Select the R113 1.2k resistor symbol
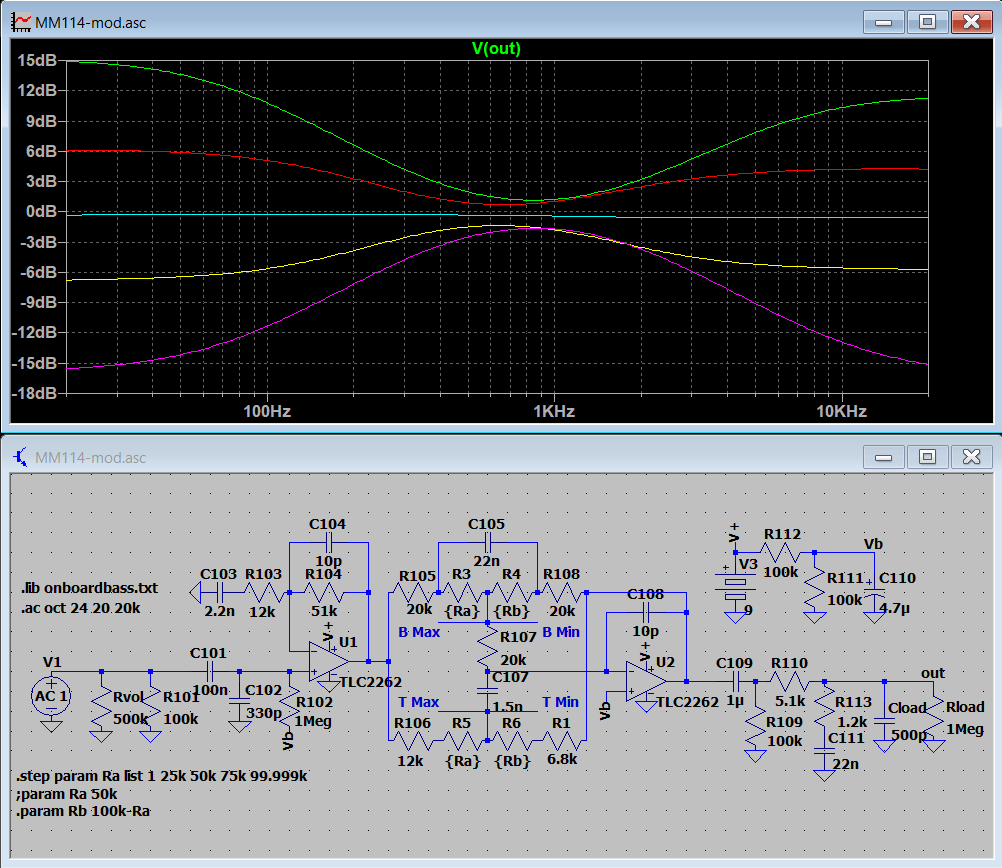Viewport: 1002px width, 868px height. (824, 707)
